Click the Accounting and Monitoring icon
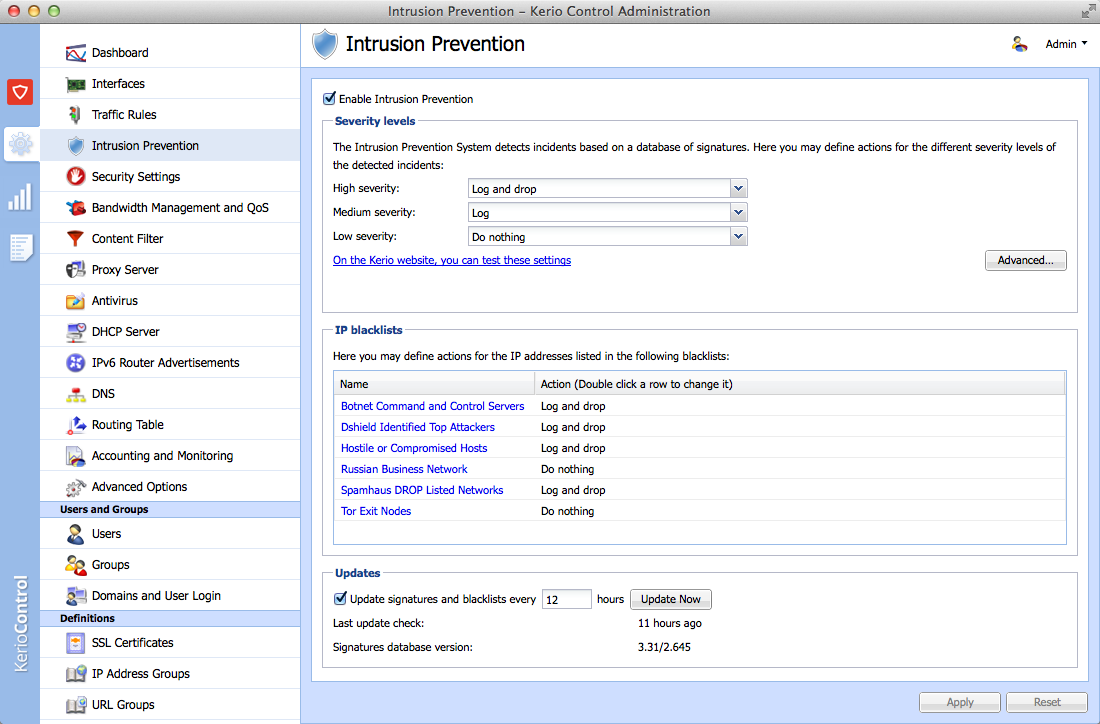The image size is (1100, 724). coord(75,456)
